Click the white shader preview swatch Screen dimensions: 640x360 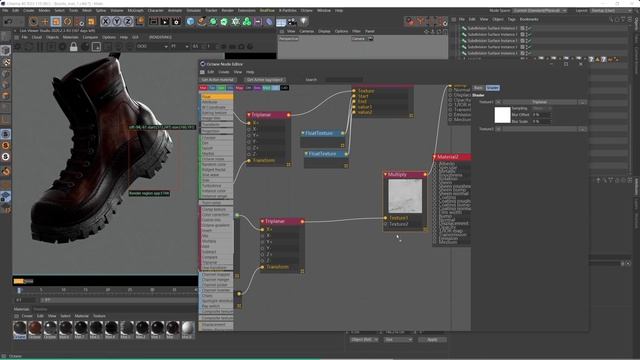[x=502, y=115]
